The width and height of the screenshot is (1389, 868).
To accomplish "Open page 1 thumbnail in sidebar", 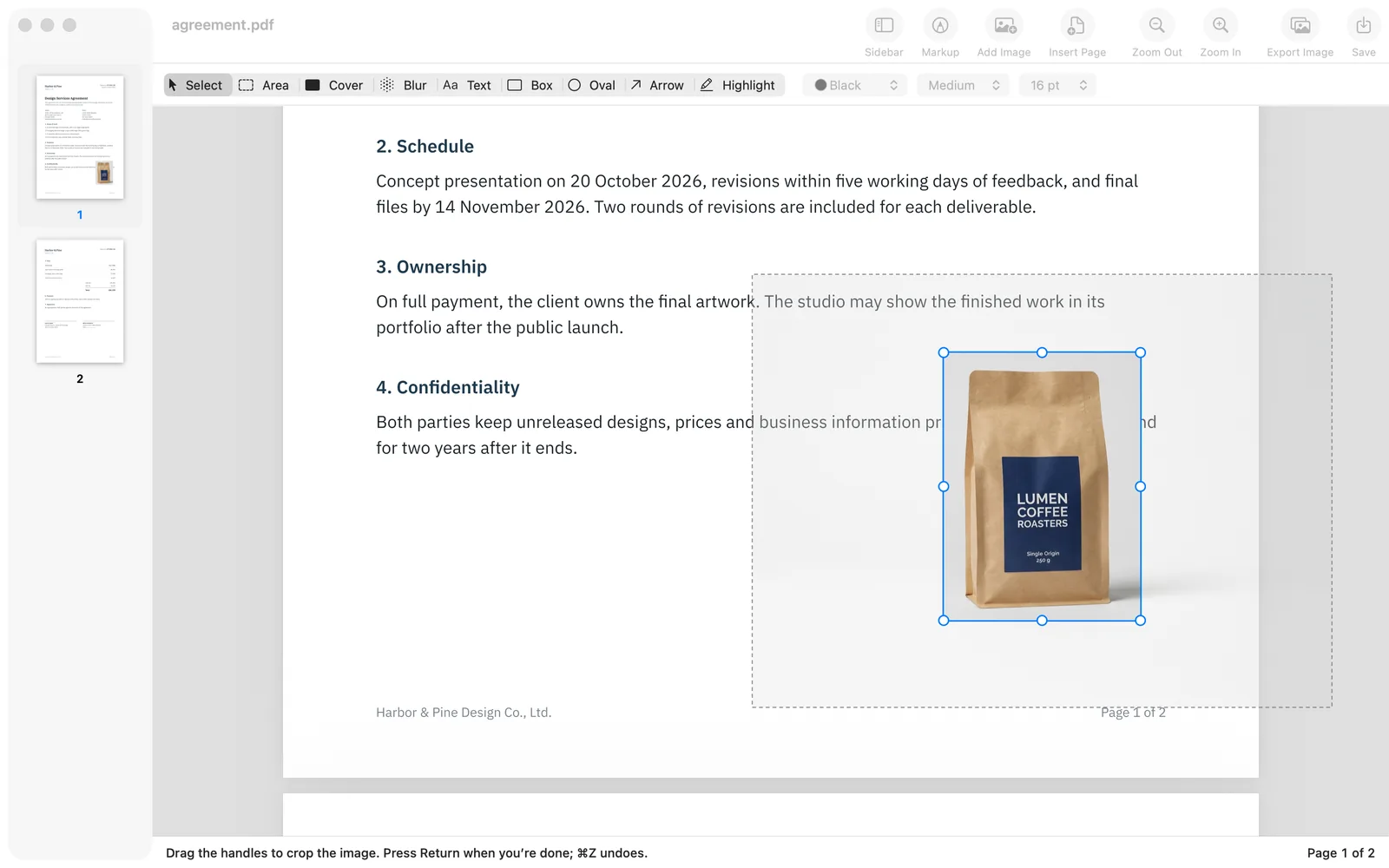I will (x=80, y=137).
